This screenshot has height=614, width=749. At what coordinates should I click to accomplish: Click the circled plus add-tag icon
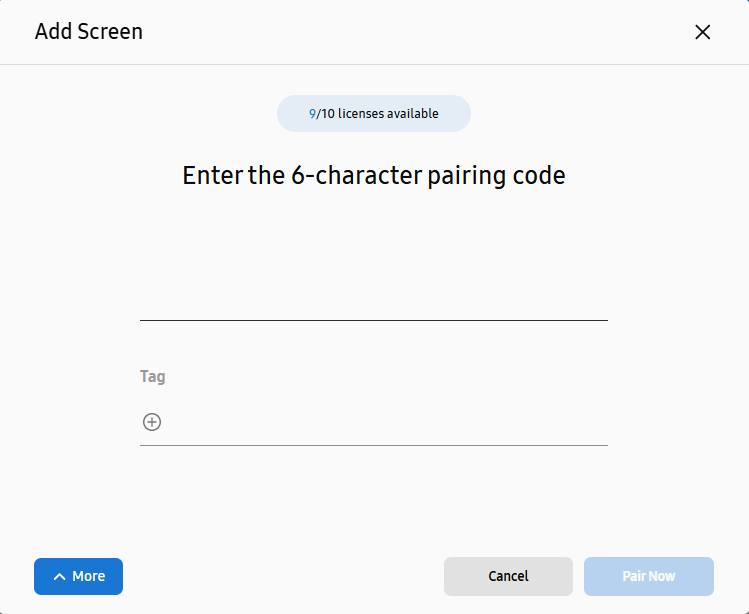coord(152,422)
